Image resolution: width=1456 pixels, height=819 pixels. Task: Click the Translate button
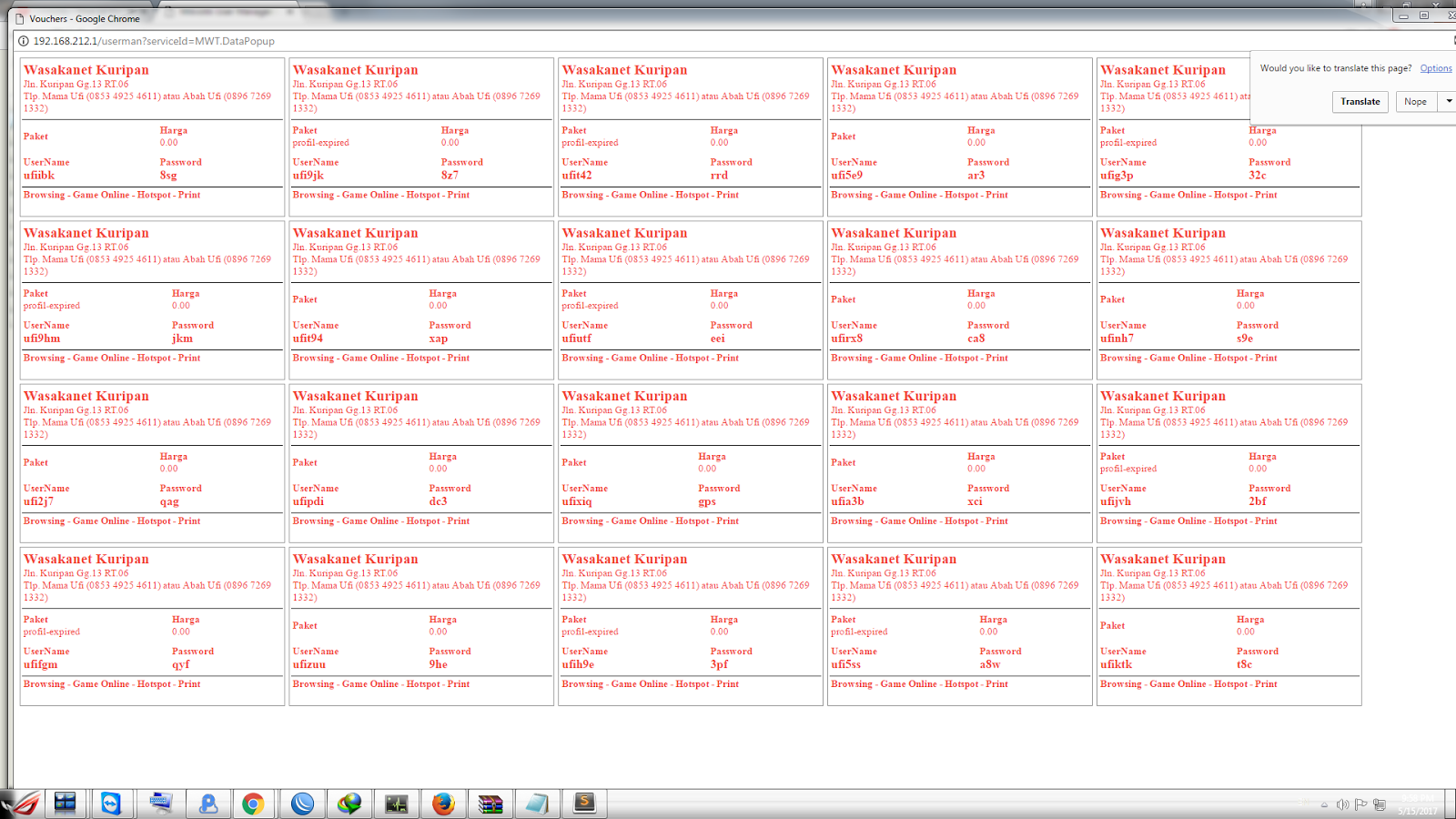[1360, 102]
